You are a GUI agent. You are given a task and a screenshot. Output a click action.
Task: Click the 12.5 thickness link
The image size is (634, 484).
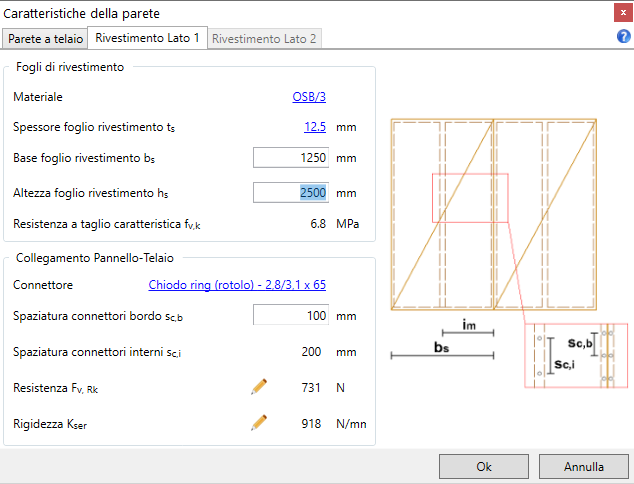pos(315,127)
